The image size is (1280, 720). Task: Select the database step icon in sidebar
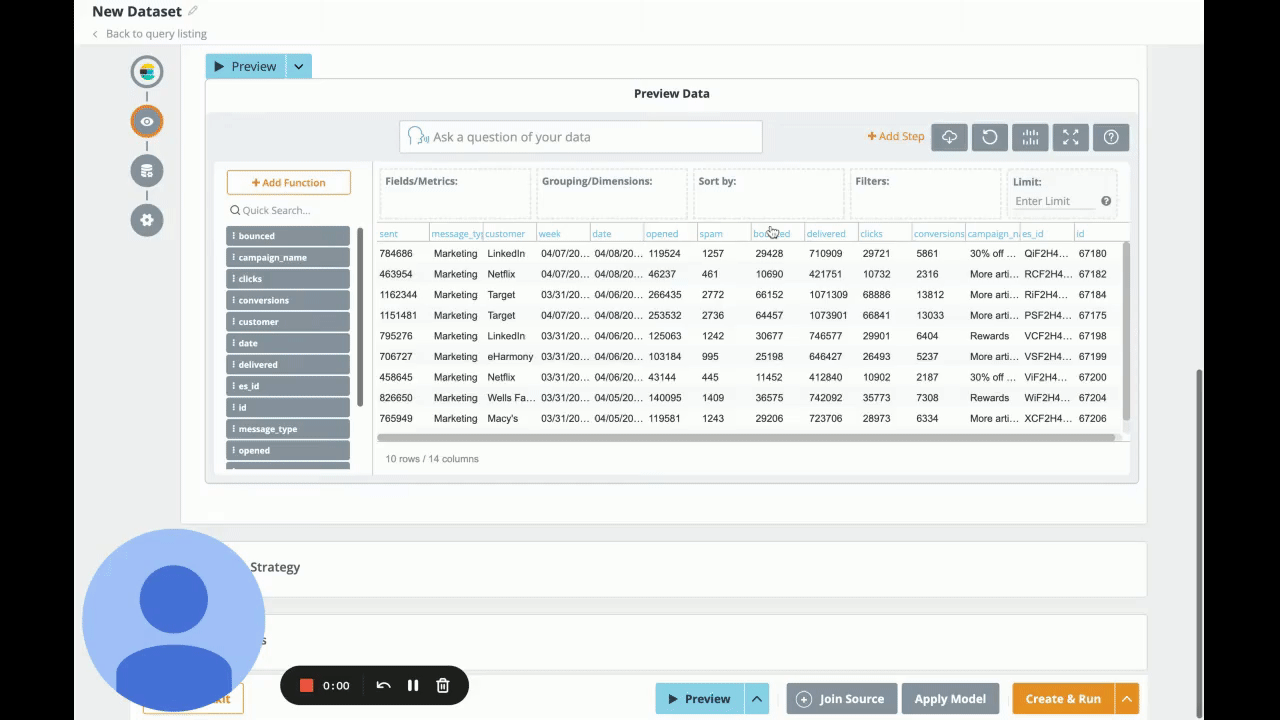tap(147, 171)
